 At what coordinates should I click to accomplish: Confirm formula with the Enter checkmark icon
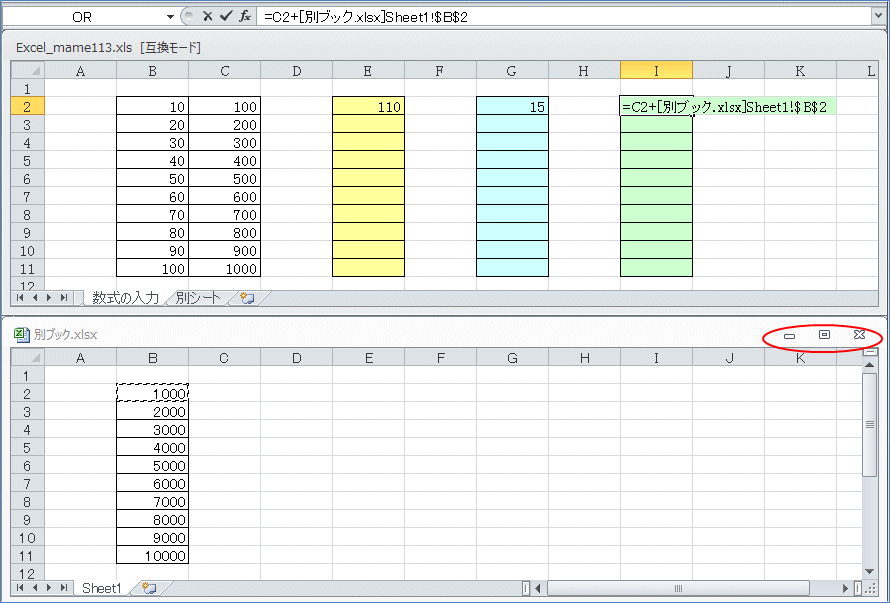tap(225, 17)
